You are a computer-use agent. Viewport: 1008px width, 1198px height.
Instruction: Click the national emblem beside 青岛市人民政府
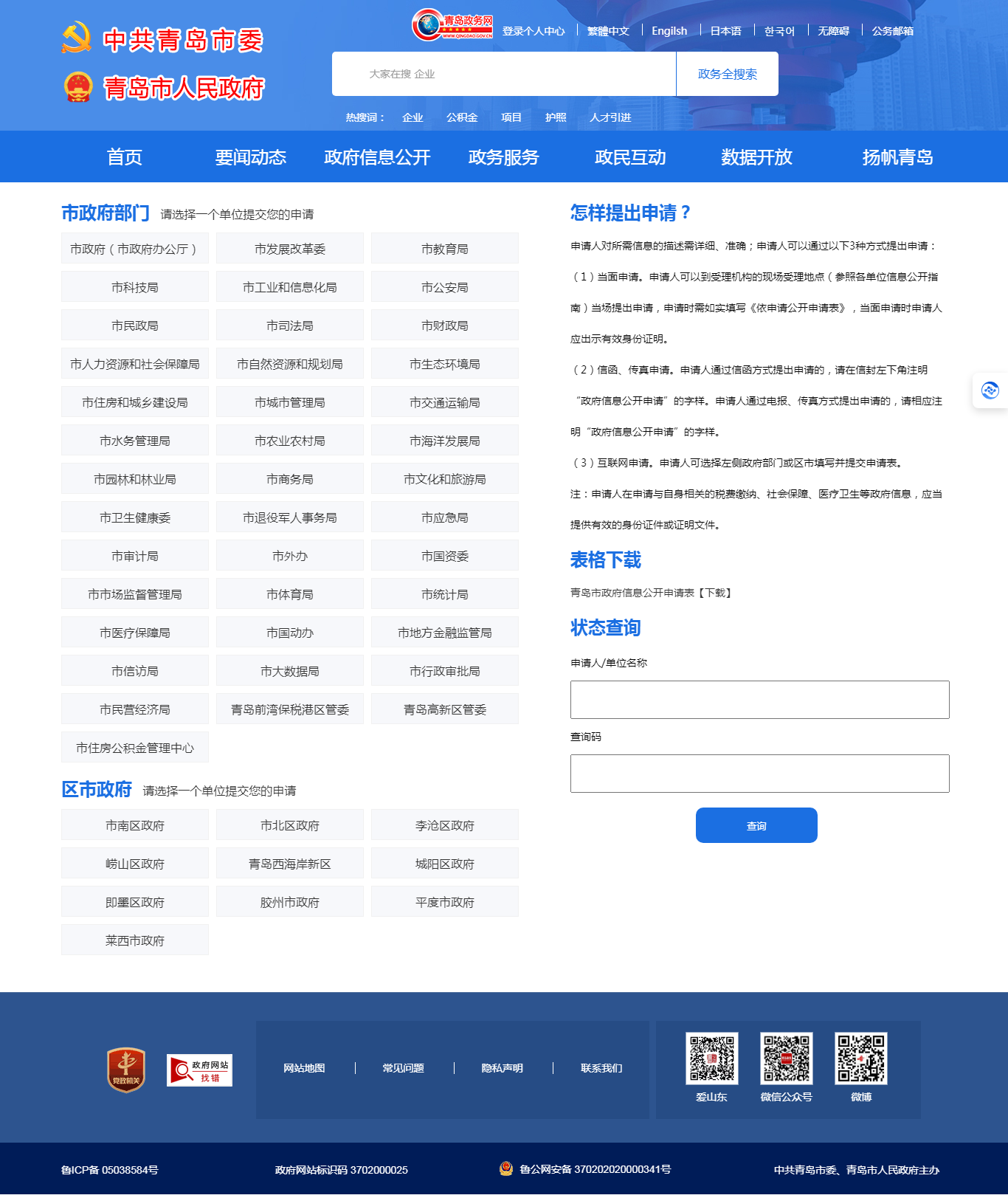(78, 87)
